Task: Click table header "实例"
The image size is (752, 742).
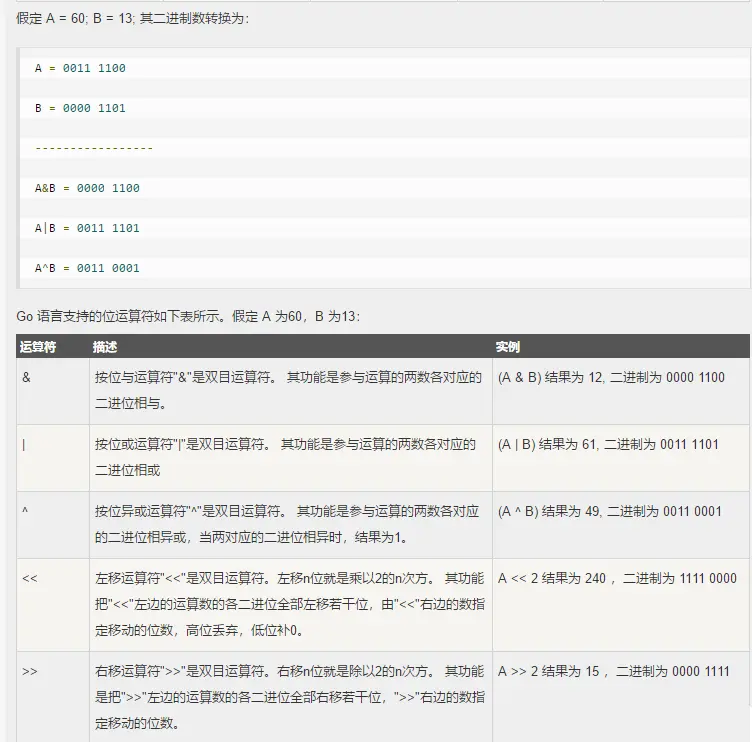Action: pos(508,346)
